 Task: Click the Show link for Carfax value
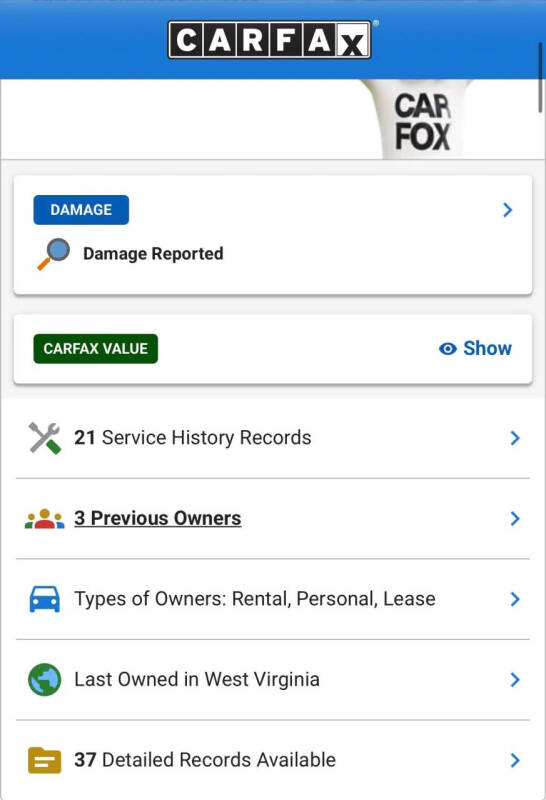(487, 348)
